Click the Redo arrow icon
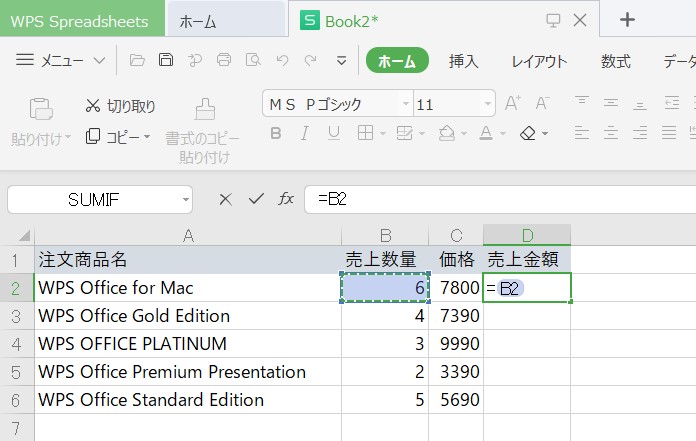Viewport: 696px width, 441px height. tap(311, 60)
